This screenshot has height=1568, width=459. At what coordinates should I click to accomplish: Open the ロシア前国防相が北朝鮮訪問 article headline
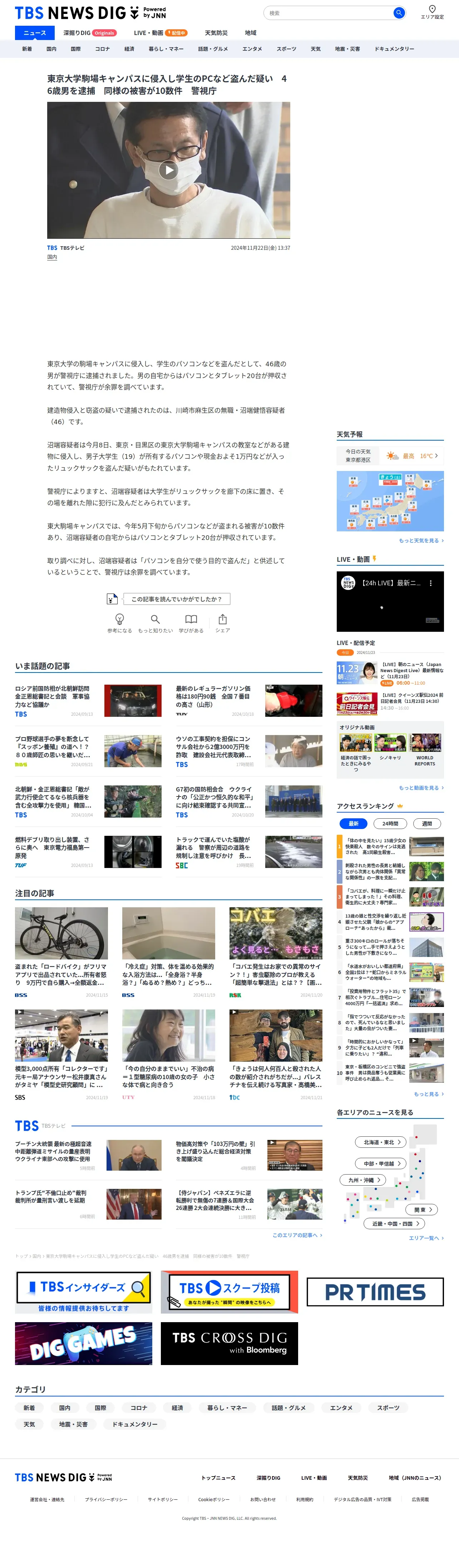tap(52, 696)
